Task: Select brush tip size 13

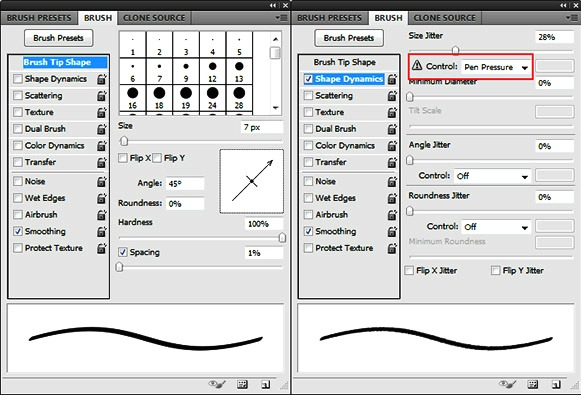Action: (239, 72)
